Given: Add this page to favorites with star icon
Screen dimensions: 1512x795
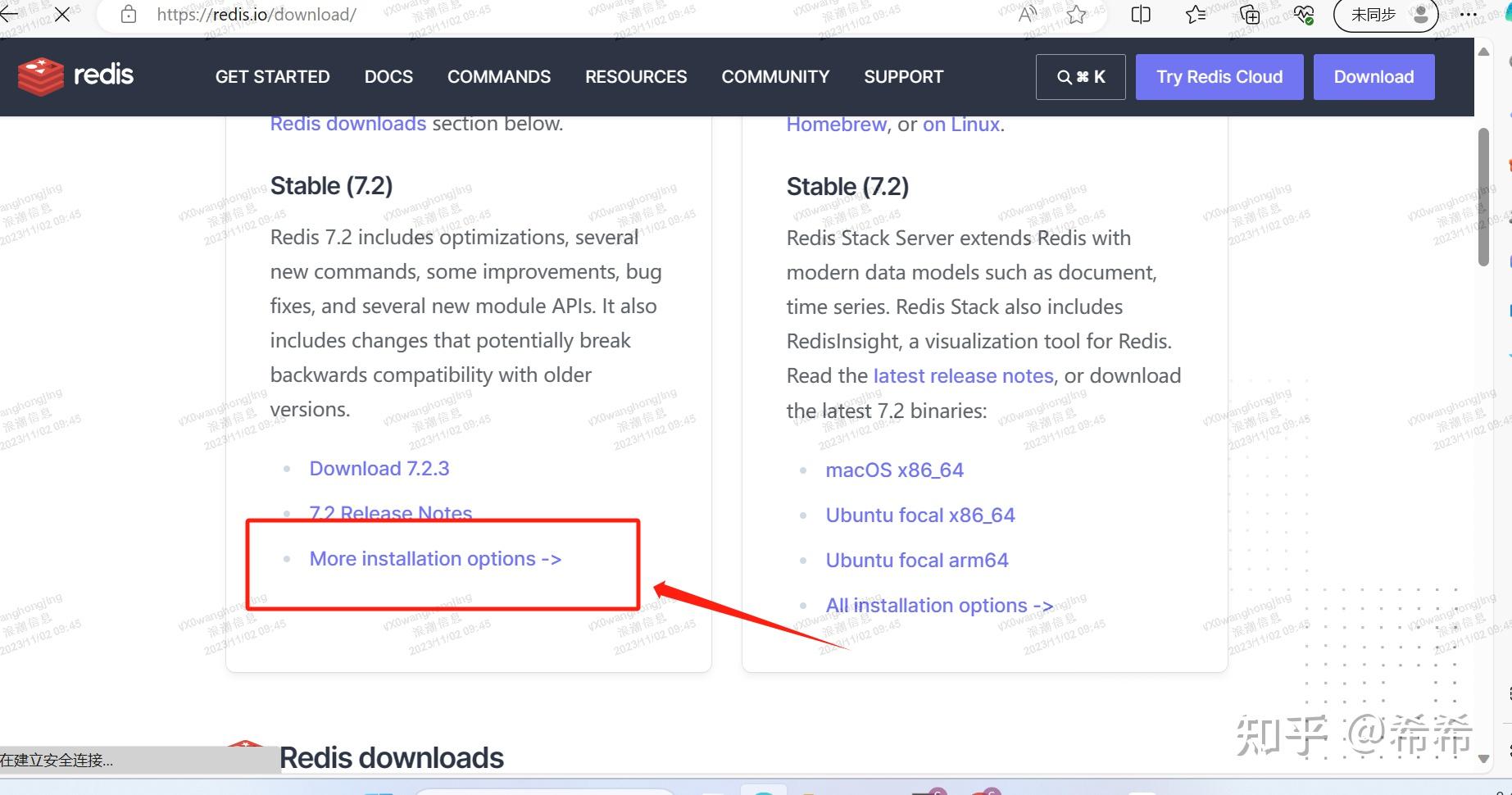Looking at the screenshot, I should click(x=1078, y=14).
